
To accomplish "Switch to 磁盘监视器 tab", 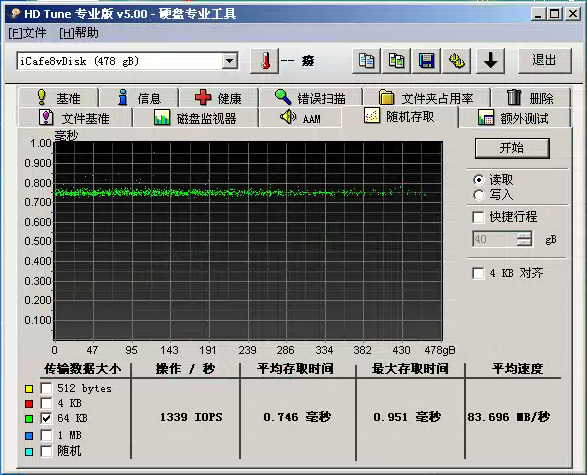I will (195, 118).
